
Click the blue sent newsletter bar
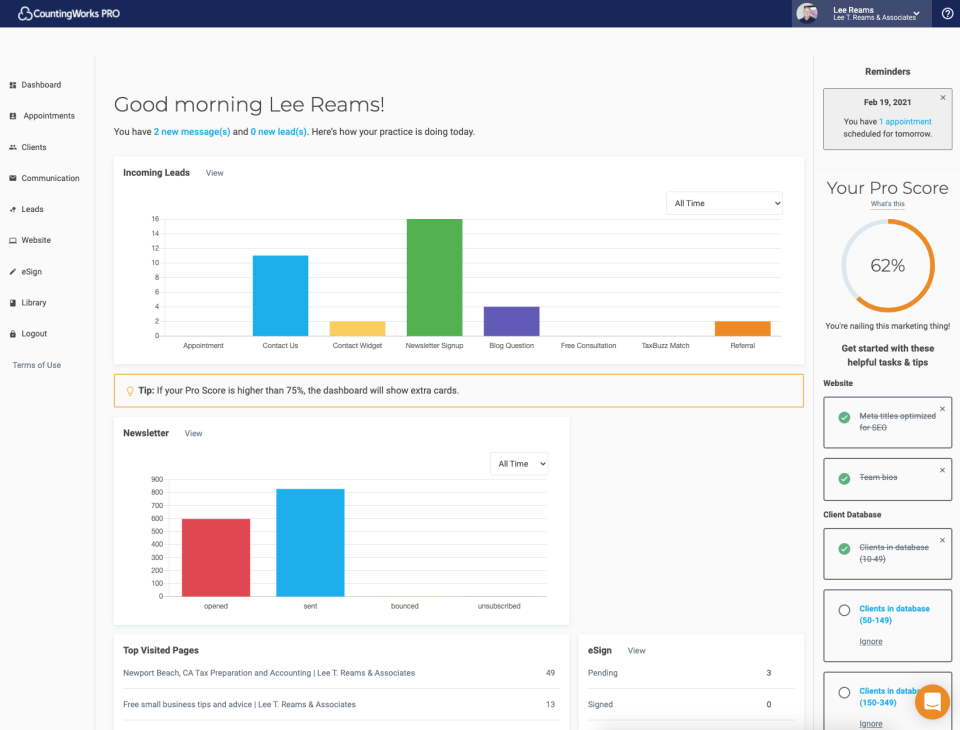click(x=310, y=543)
